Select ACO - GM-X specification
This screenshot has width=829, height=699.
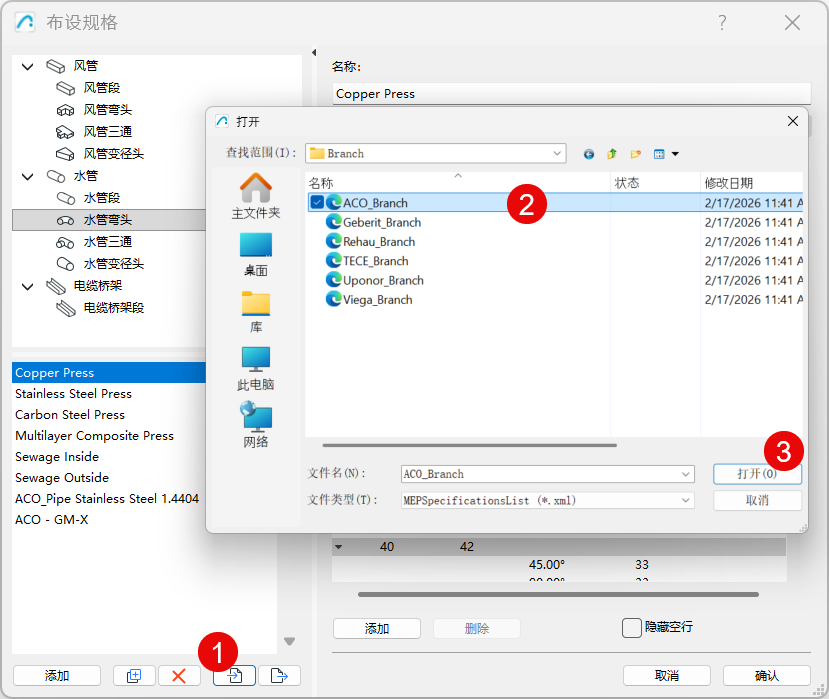[x=51, y=520]
